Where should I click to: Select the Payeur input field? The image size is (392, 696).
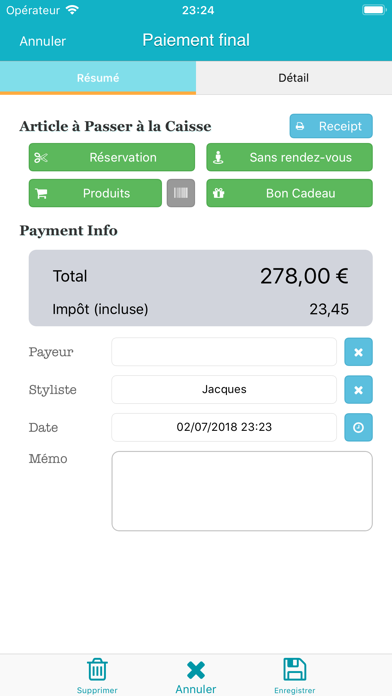click(x=224, y=352)
